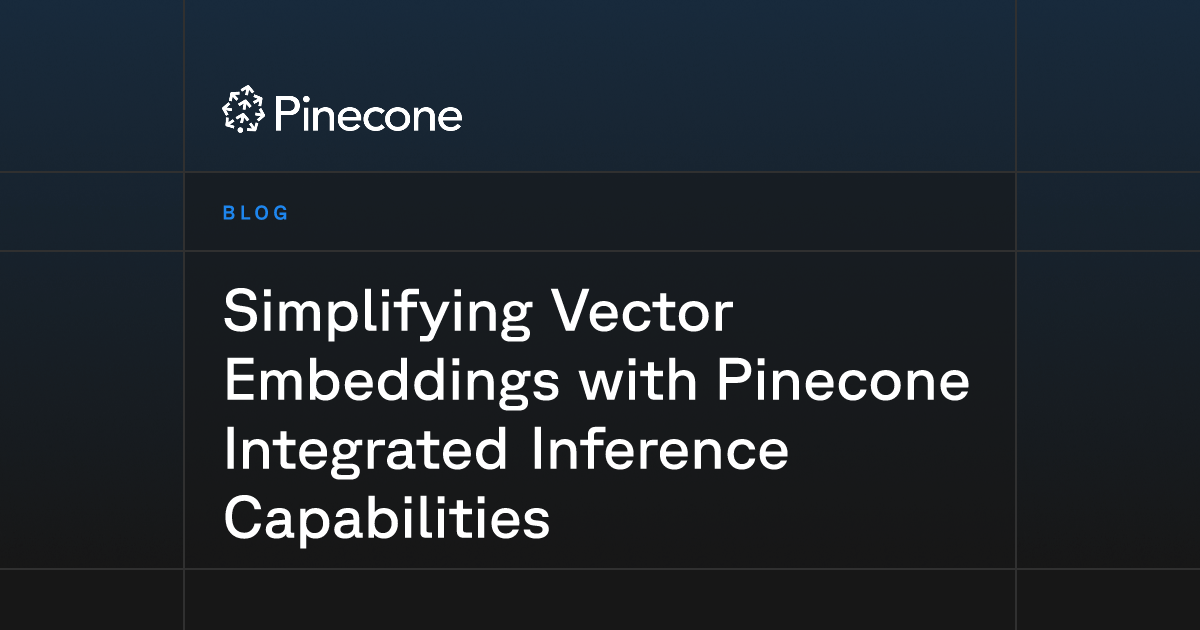Click the empty cell left of the BLOG row
Viewport: 1200px width, 630px height.
[92, 211]
